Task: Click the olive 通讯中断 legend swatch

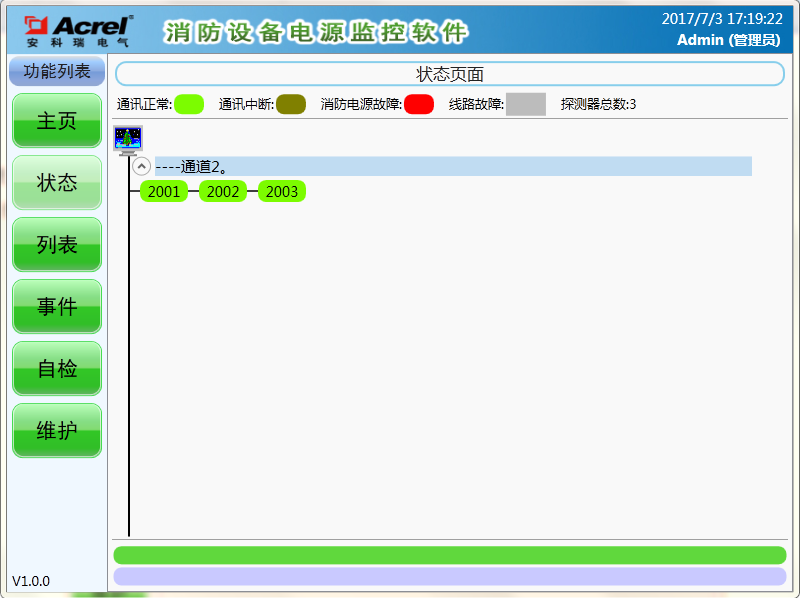Action: (x=291, y=104)
